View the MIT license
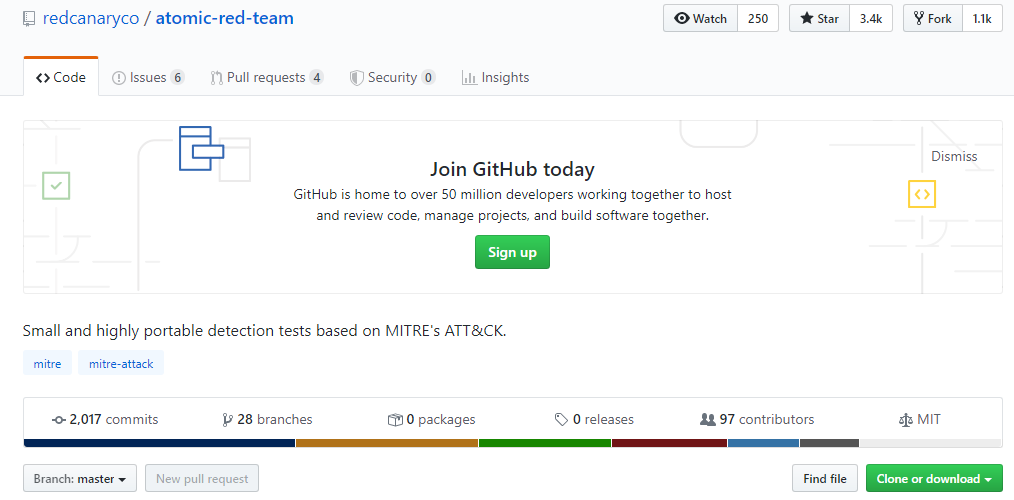 [x=920, y=419]
